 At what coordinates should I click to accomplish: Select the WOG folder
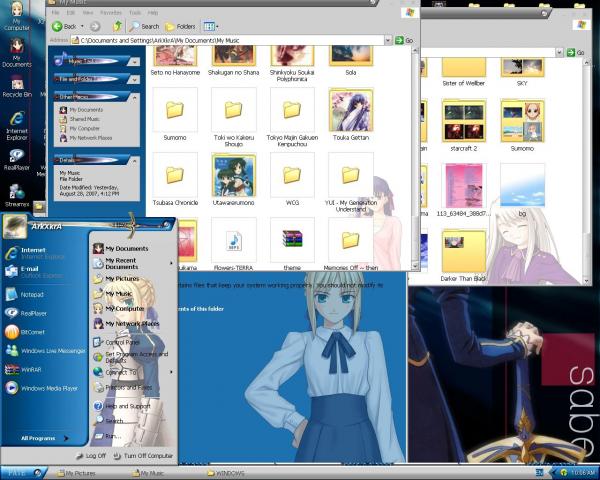pyautogui.click(x=292, y=179)
